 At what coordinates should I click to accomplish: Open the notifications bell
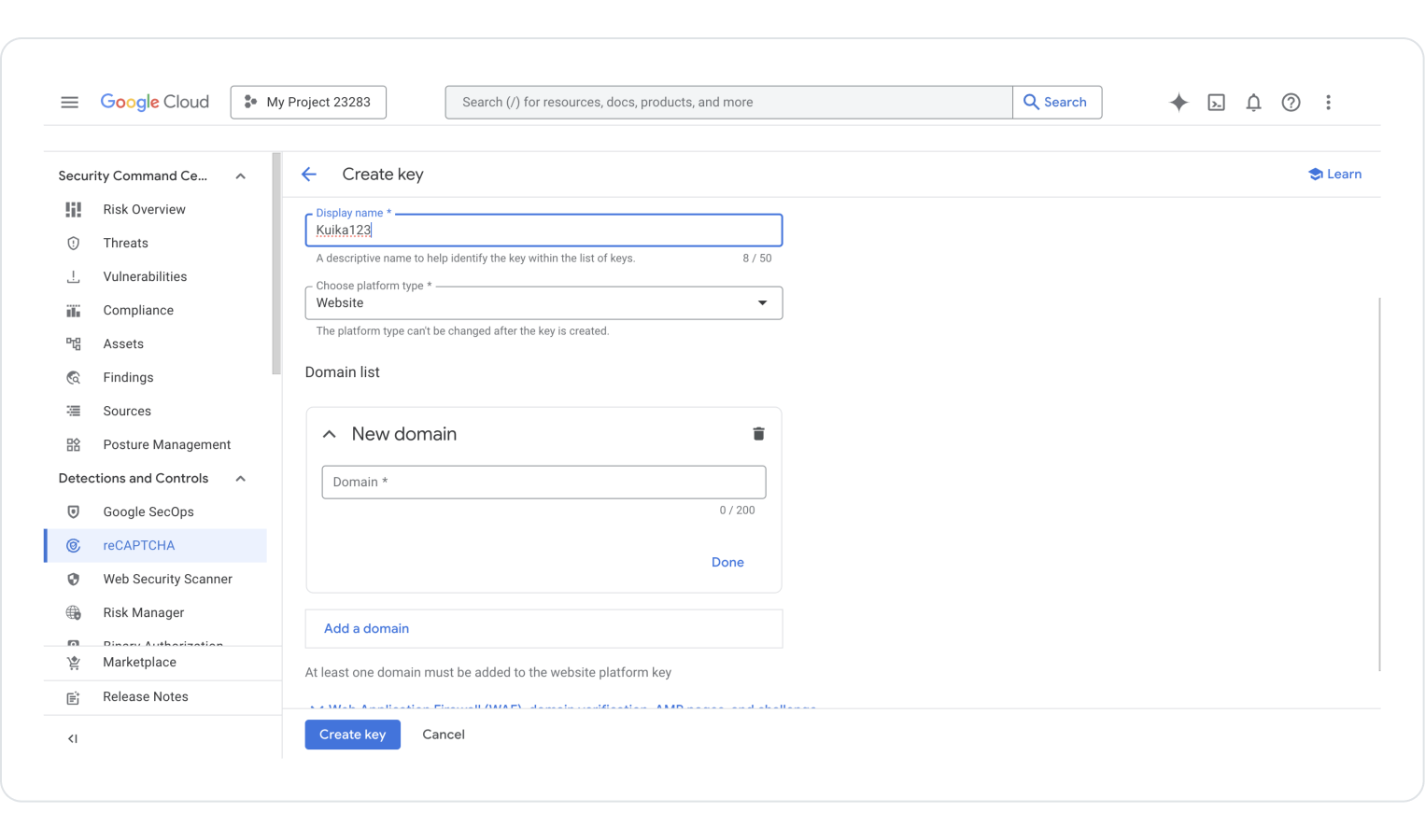1253,103
